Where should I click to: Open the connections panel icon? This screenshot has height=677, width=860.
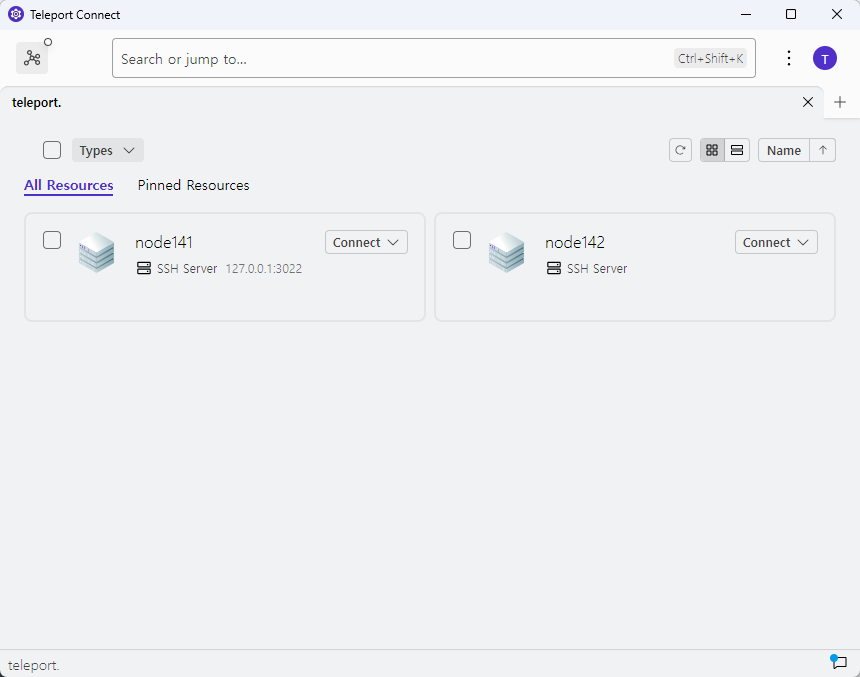(x=32, y=58)
